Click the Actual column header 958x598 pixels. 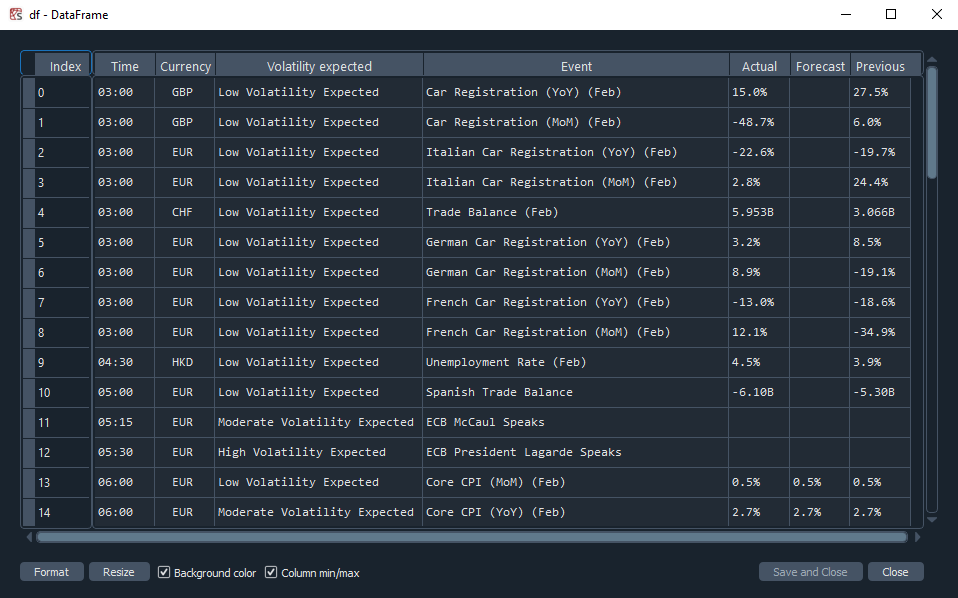click(x=759, y=66)
